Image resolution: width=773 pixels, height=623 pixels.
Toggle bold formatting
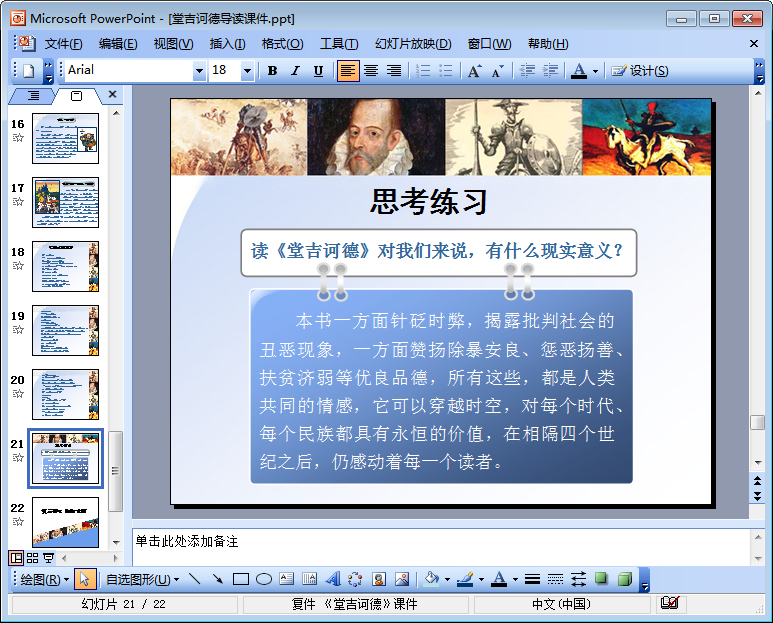tap(272, 71)
